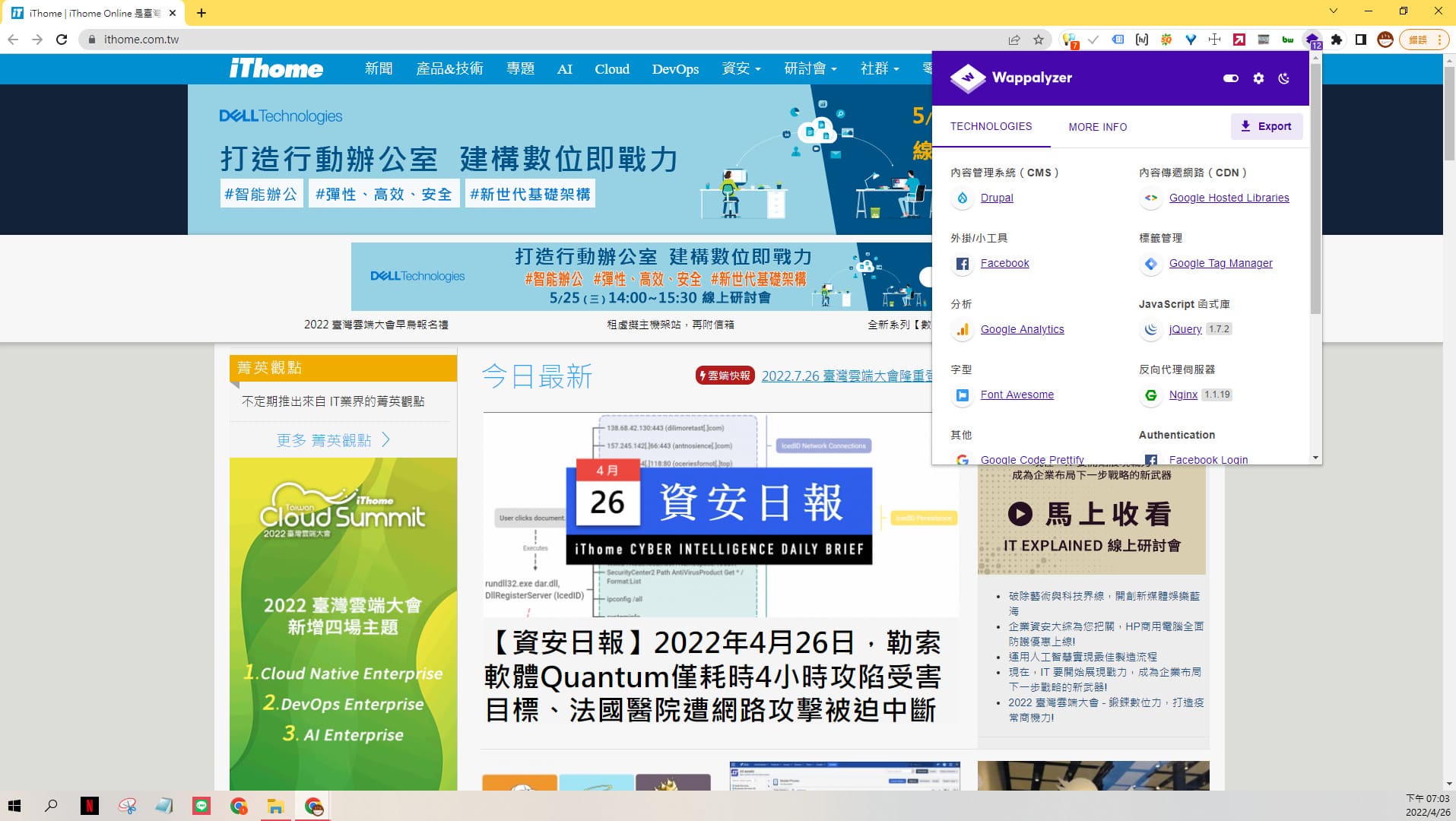Click the red arrow extension icon
Viewport: 1456px width, 821px height.
click(1239, 40)
